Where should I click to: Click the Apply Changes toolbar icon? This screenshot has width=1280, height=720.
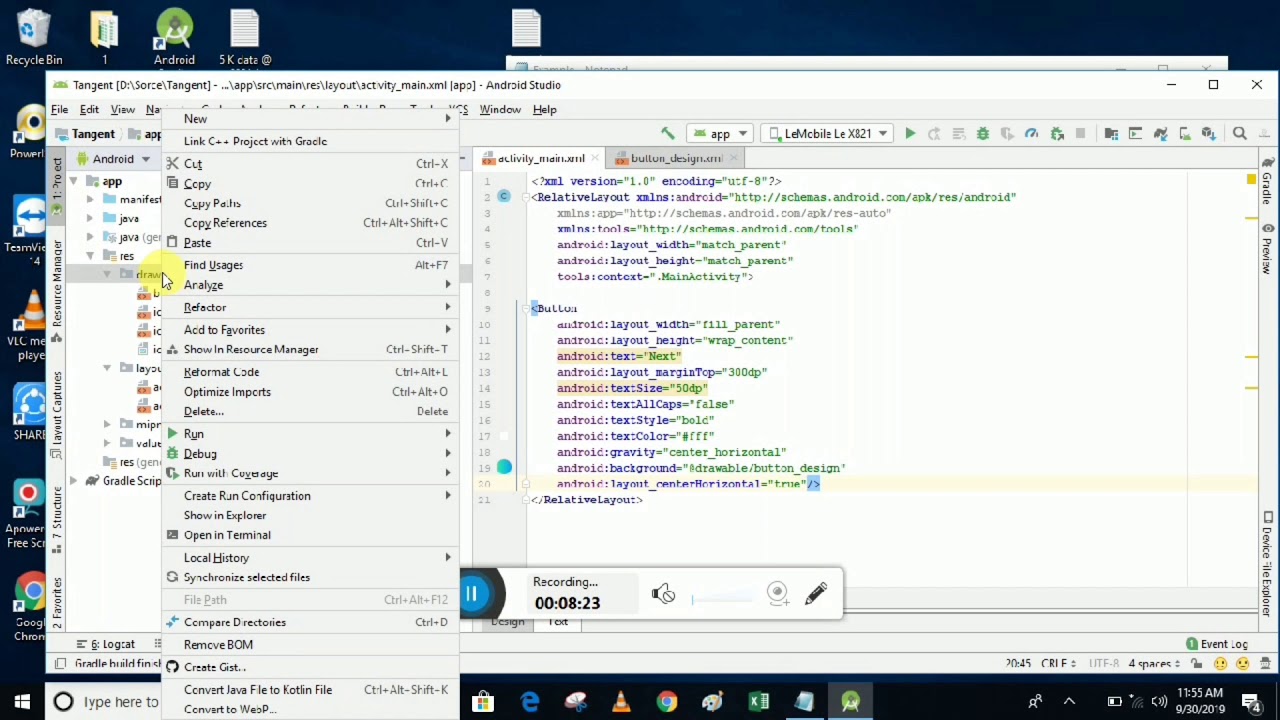coord(934,133)
